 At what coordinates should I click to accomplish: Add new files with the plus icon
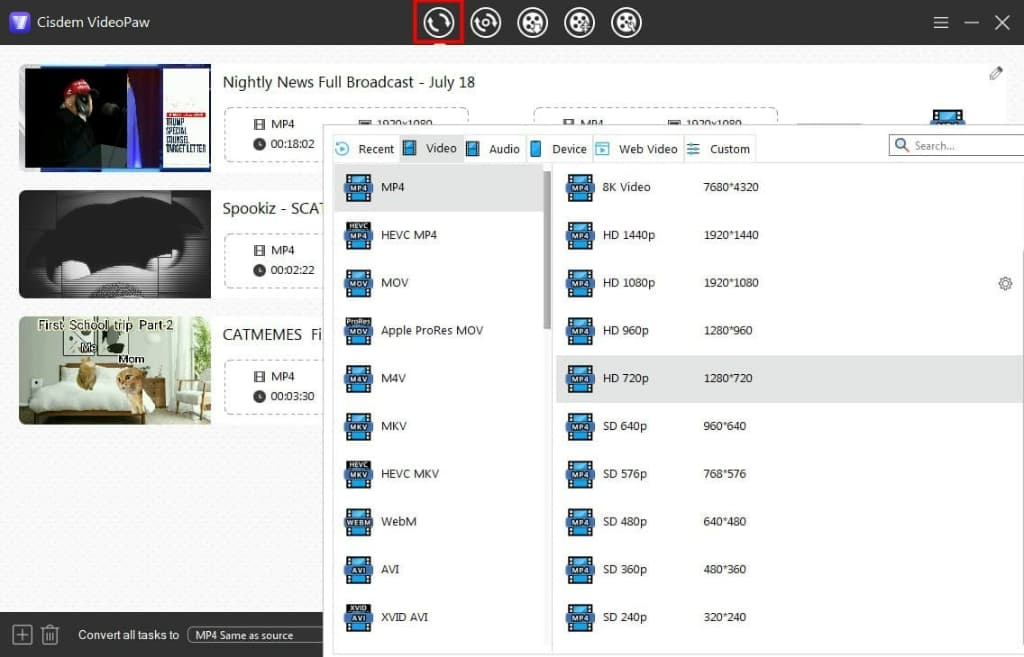click(x=20, y=634)
